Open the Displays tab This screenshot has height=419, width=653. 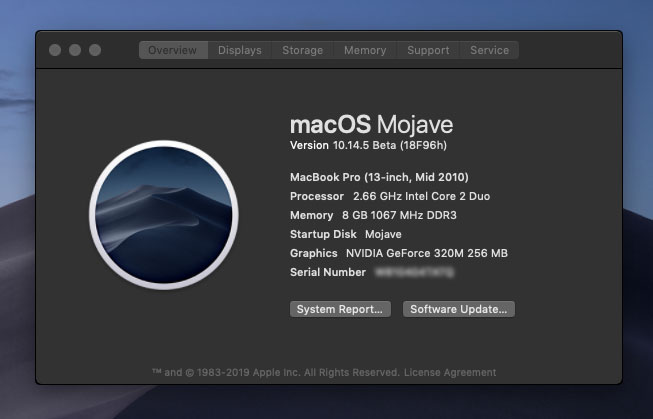240,50
